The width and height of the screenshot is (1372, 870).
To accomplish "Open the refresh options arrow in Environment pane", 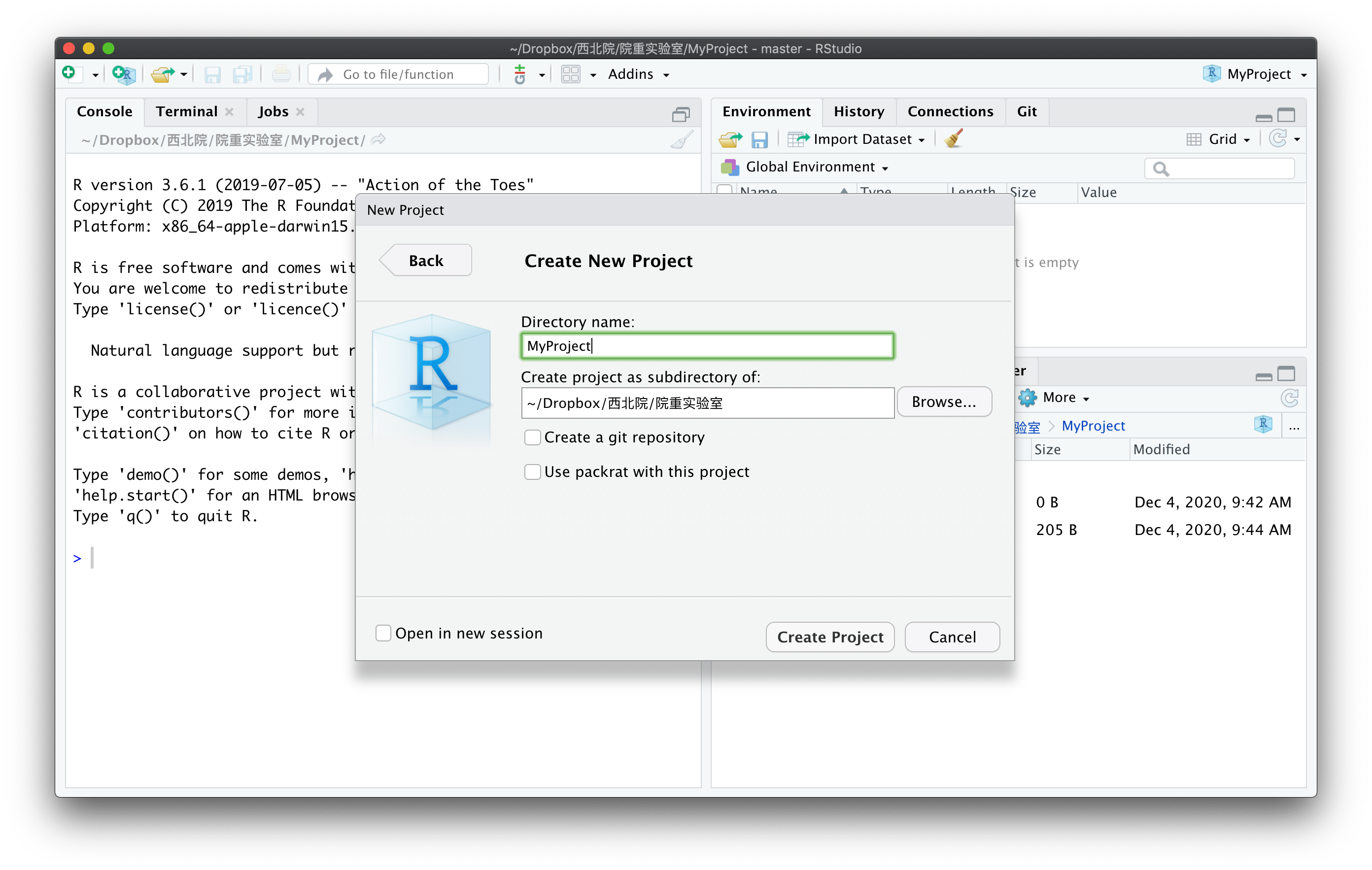I will [x=1298, y=139].
